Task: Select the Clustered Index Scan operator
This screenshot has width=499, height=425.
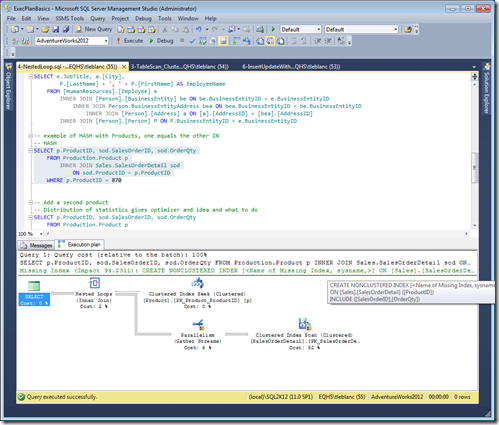Action: (x=304, y=334)
